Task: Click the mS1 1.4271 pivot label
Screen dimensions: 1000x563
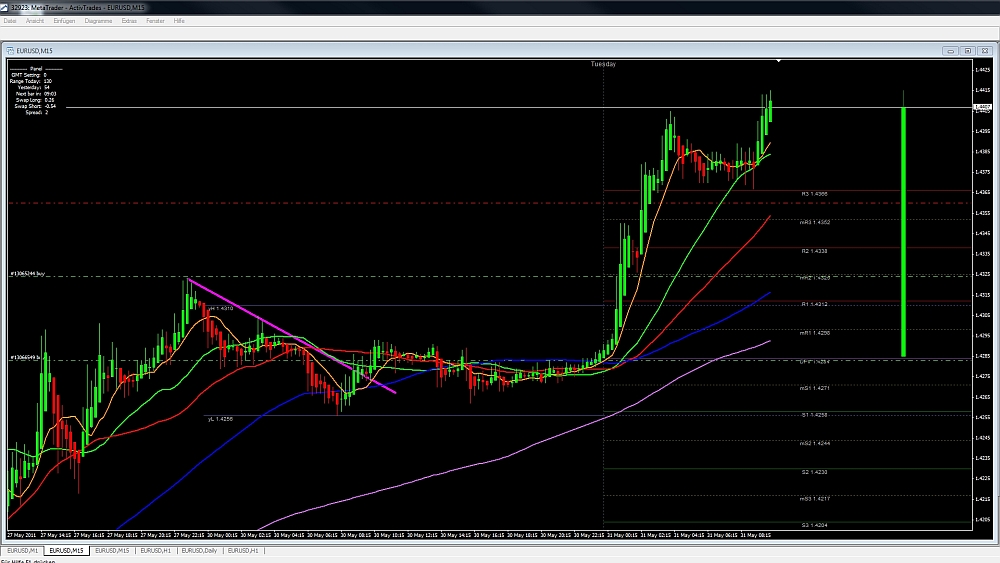Action: [814, 388]
